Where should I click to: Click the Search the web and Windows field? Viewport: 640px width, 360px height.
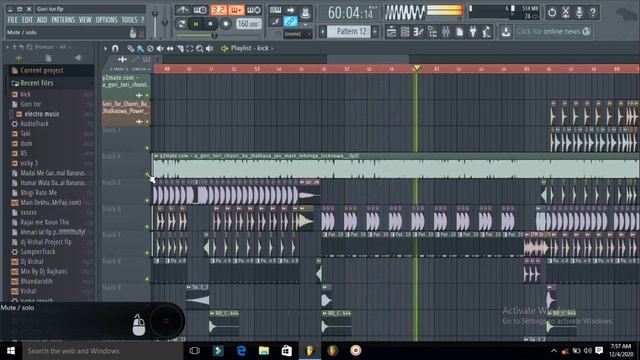[102, 351]
